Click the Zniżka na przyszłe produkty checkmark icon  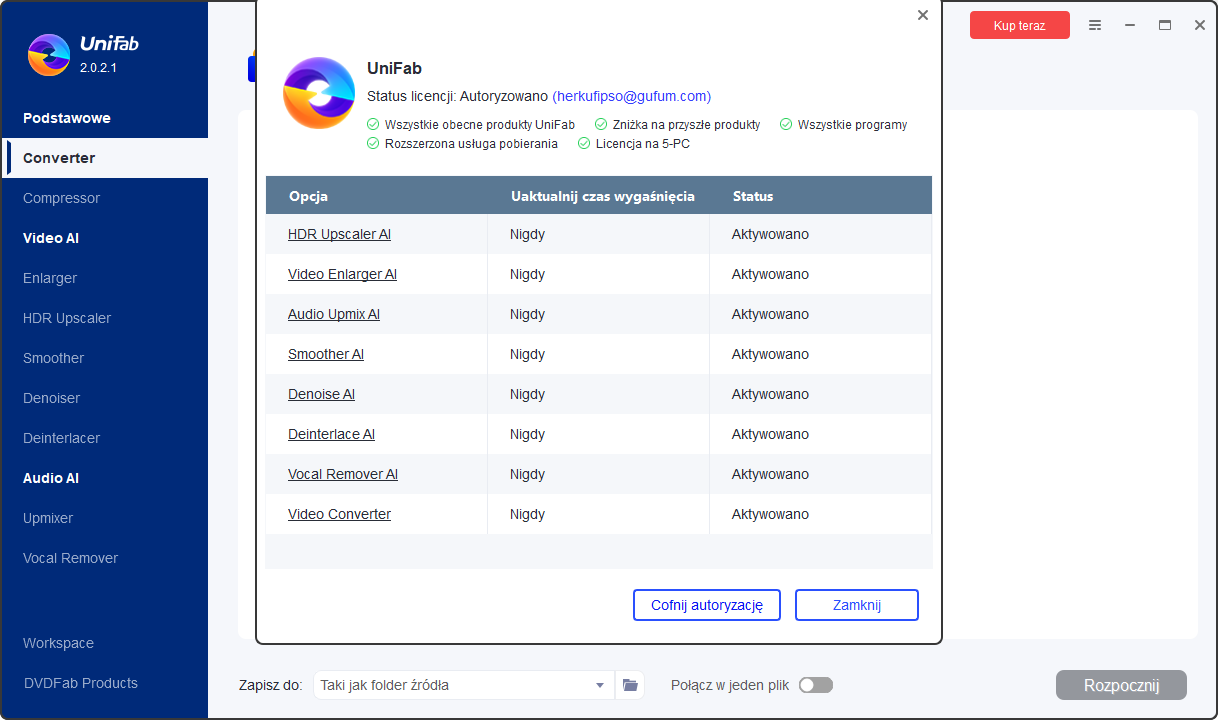[x=601, y=125]
